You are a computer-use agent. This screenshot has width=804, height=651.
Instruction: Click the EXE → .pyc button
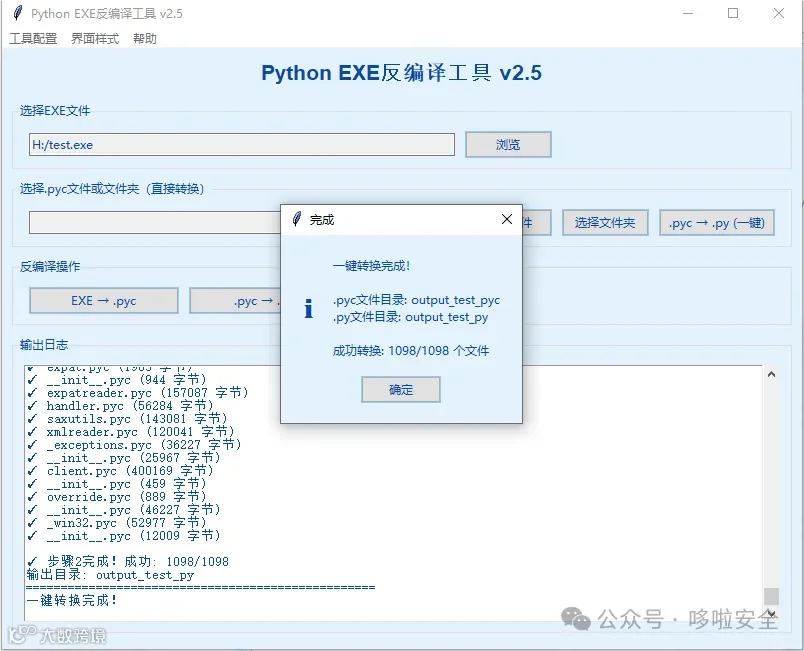[x=104, y=300]
